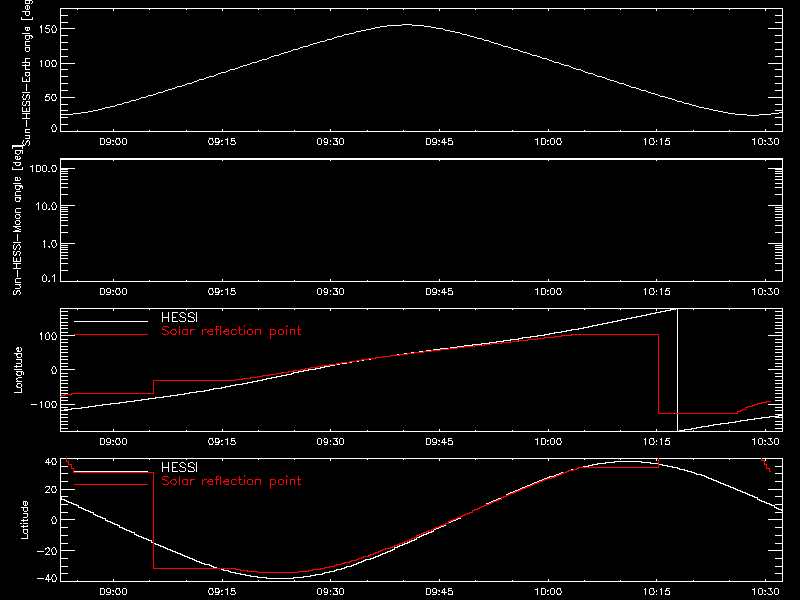This screenshot has width=800, height=600.
Task: Click the 100 tick label on Longitude axis
Action: tap(48, 336)
